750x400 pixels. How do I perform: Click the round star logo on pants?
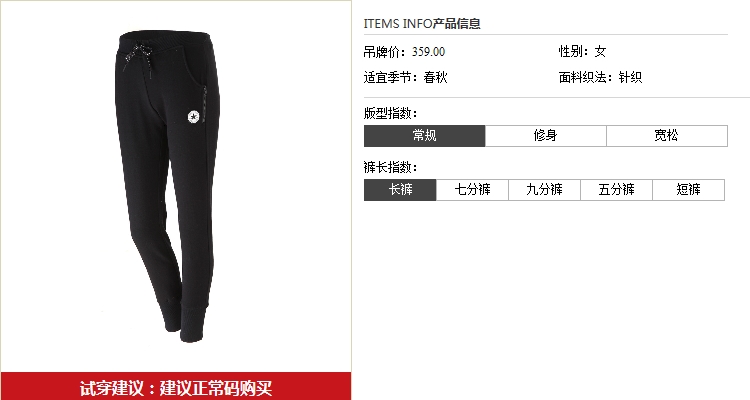(193, 117)
